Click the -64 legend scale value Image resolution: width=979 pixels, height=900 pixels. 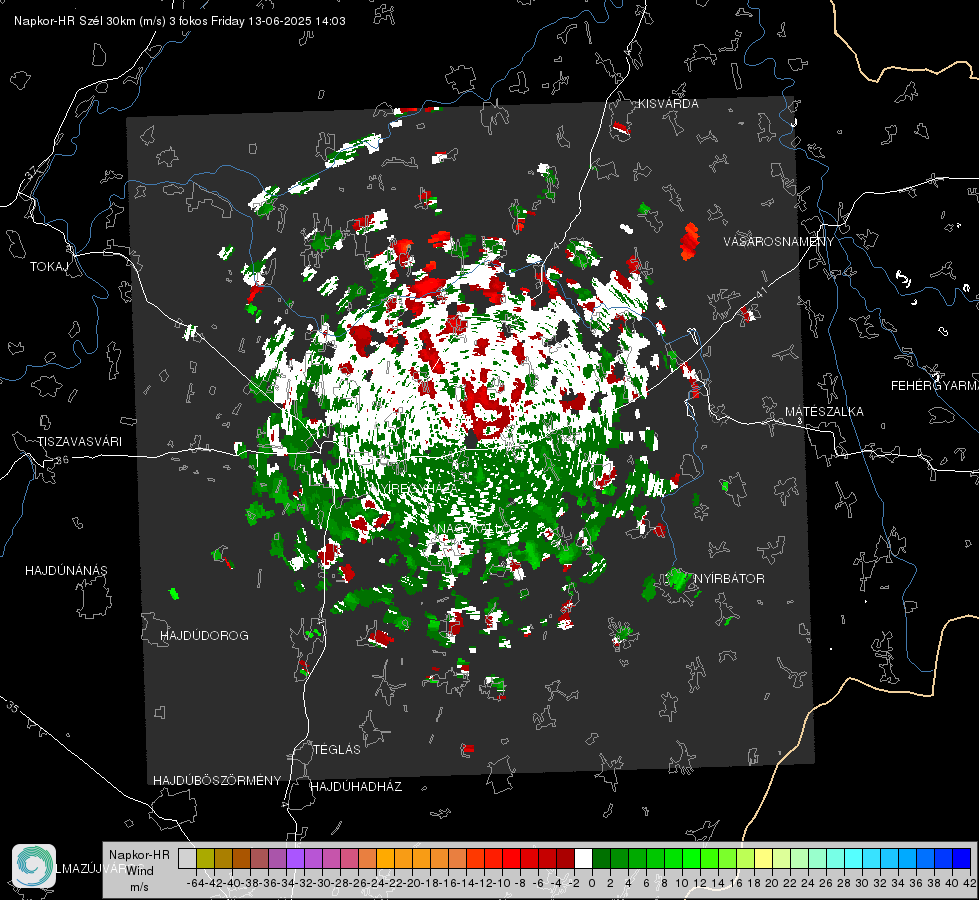pos(196,883)
